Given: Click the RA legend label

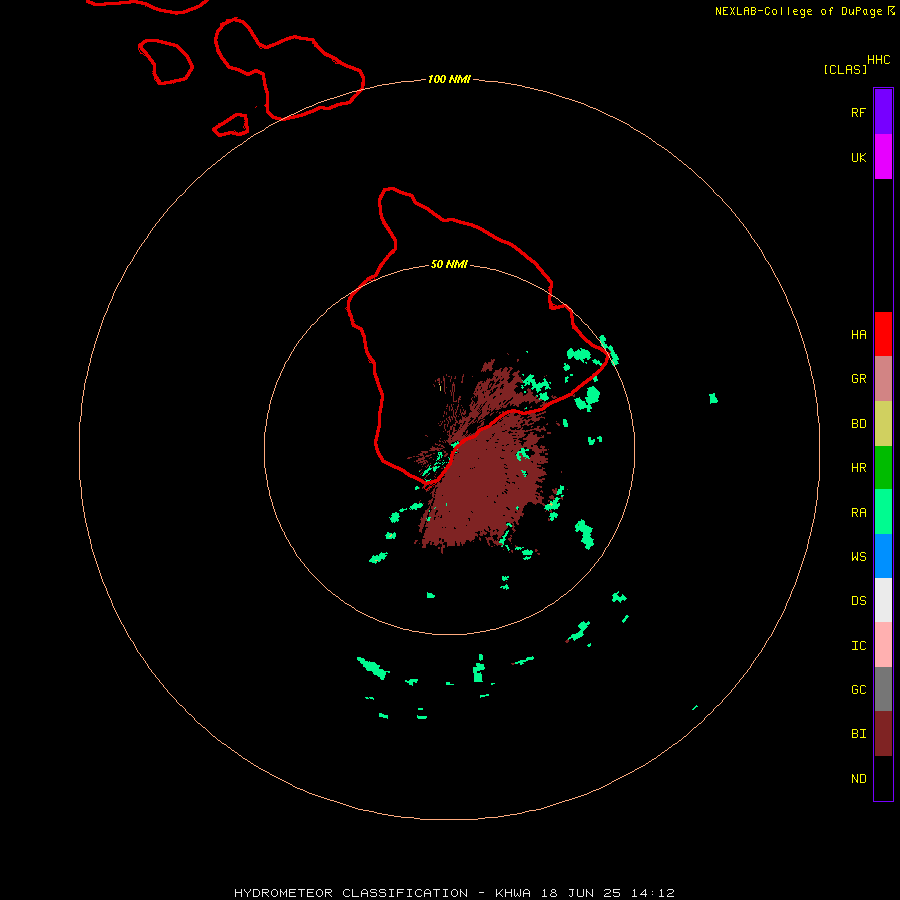Looking at the screenshot, I should coord(858,513).
